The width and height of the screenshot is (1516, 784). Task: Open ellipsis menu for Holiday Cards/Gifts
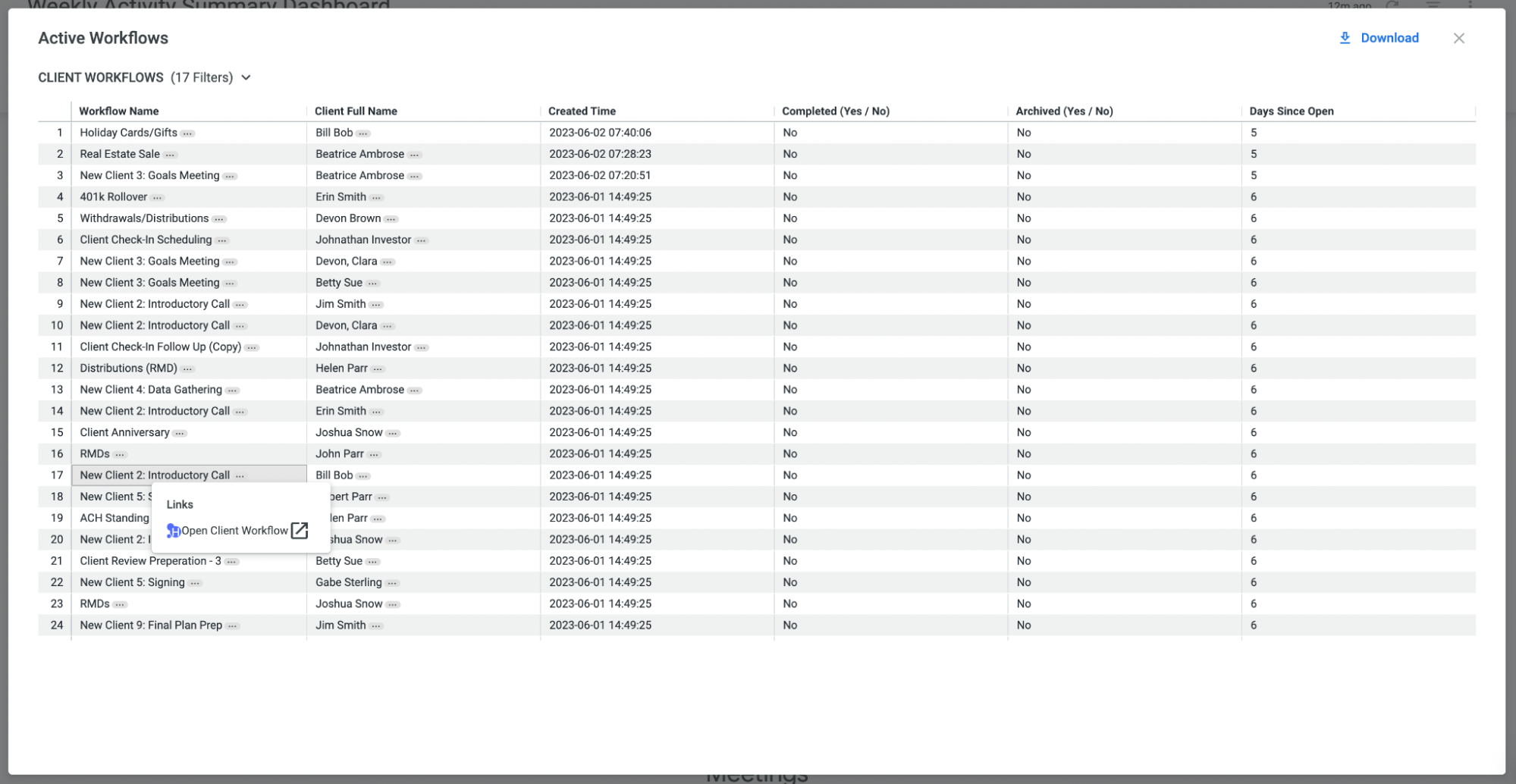[187, 133]
